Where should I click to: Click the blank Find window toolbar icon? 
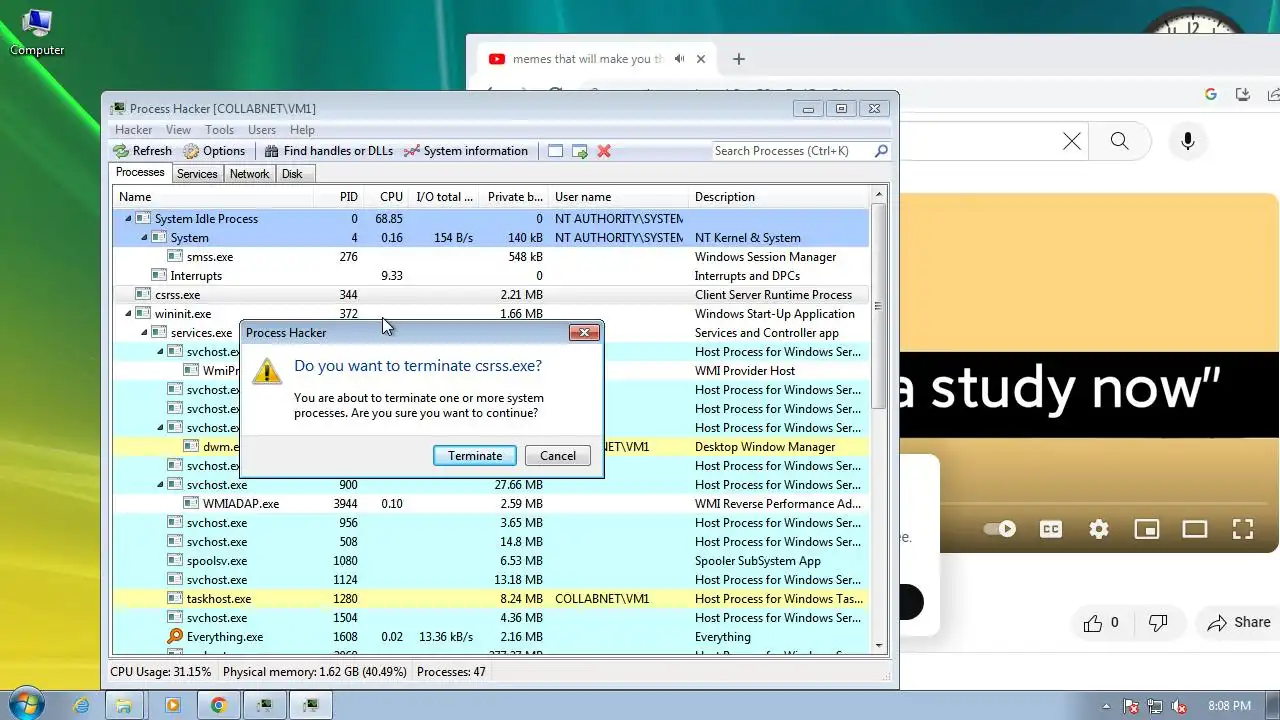(x=556, y=151)
